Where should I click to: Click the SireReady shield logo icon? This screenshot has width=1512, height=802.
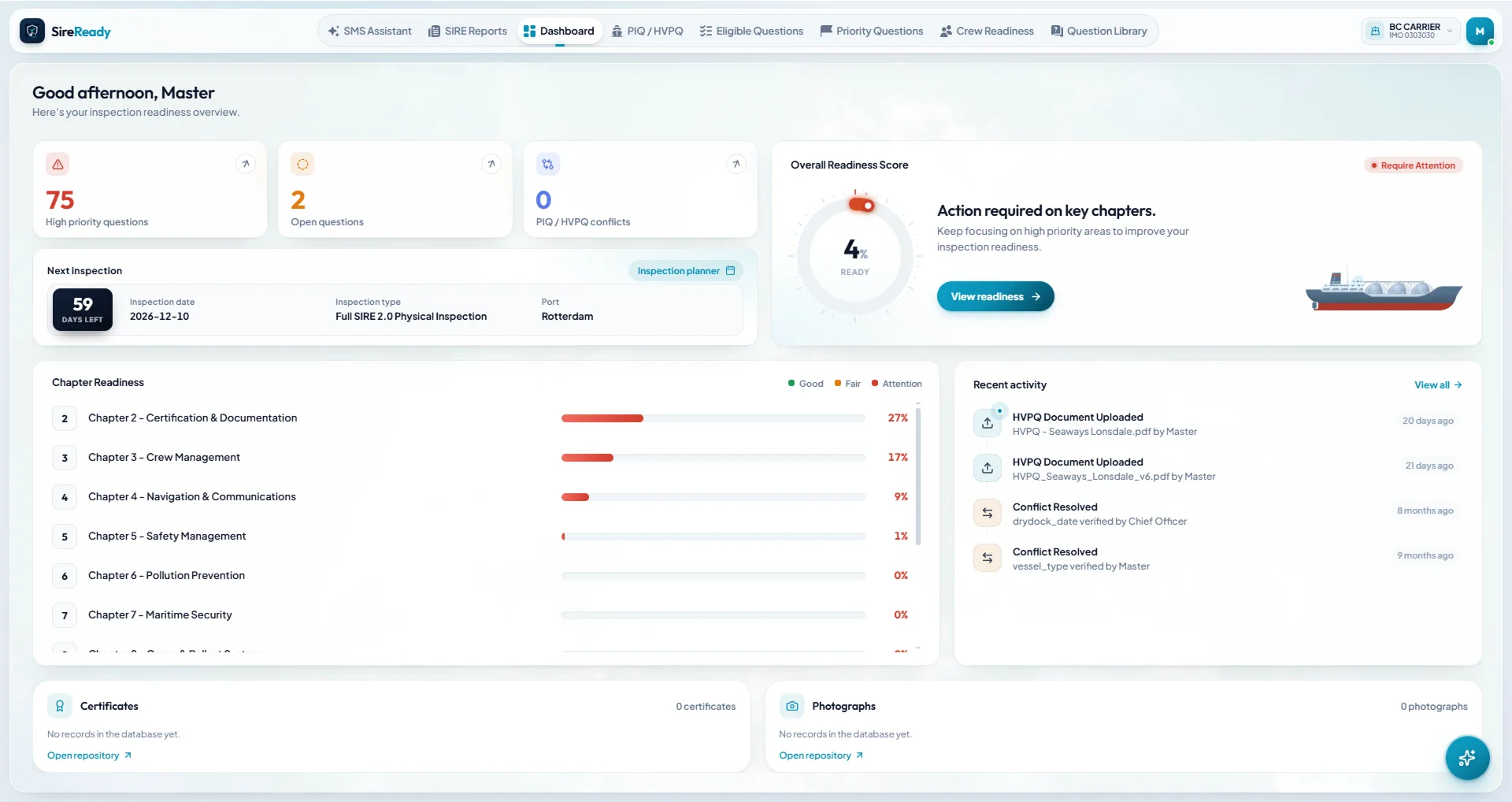[x=32, y=32]
